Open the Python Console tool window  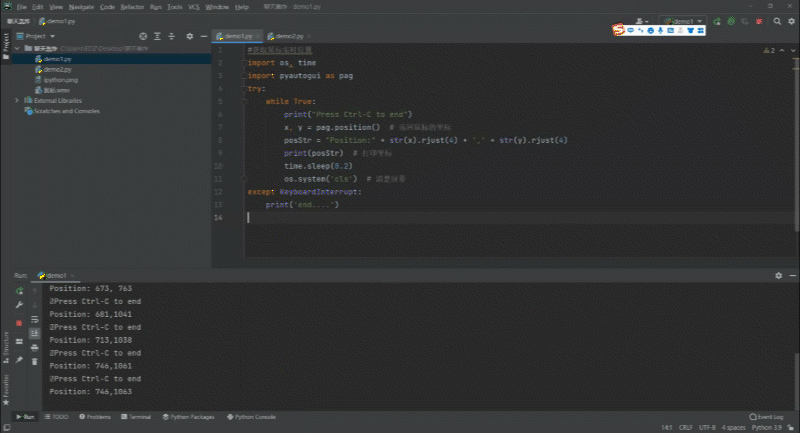click(252, 417)
